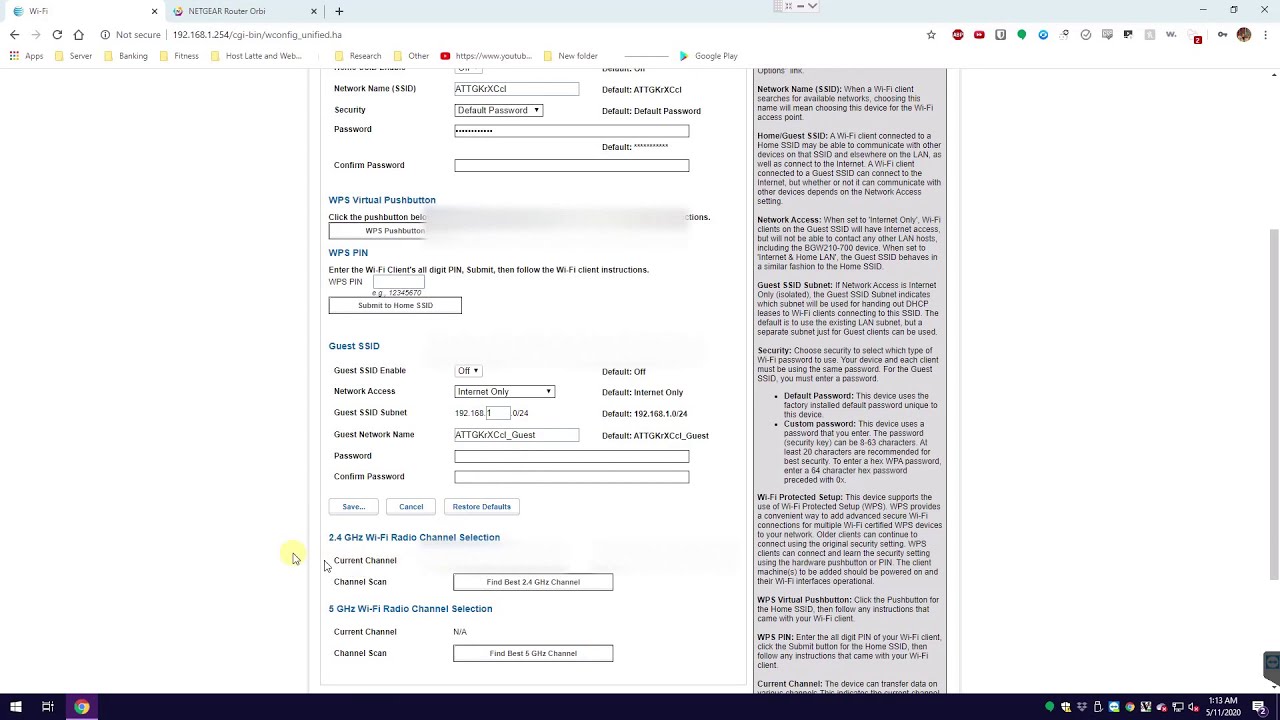Viewport: 1280px width, 720px height.
Task: Click the Home SSID Password field
Action: coord(571,130)
